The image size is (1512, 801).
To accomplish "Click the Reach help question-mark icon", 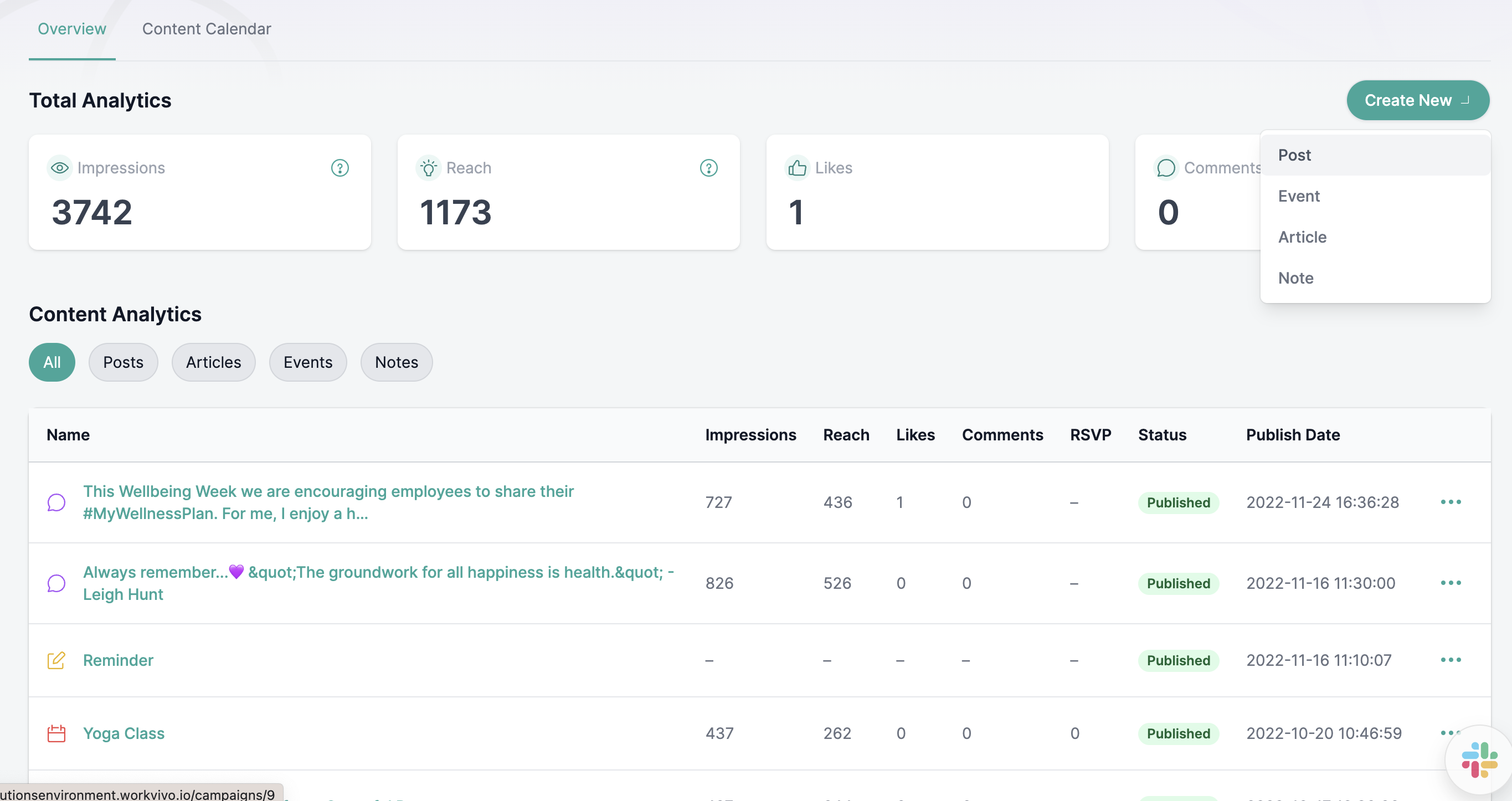I will pos(708,168).
